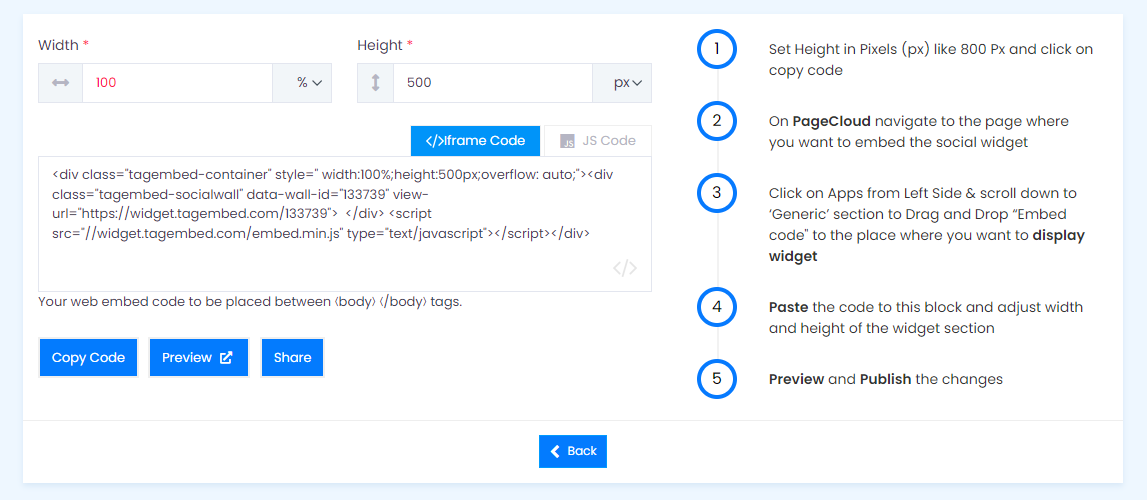Switch to the JS Code tab

click(x=598, y=141)
